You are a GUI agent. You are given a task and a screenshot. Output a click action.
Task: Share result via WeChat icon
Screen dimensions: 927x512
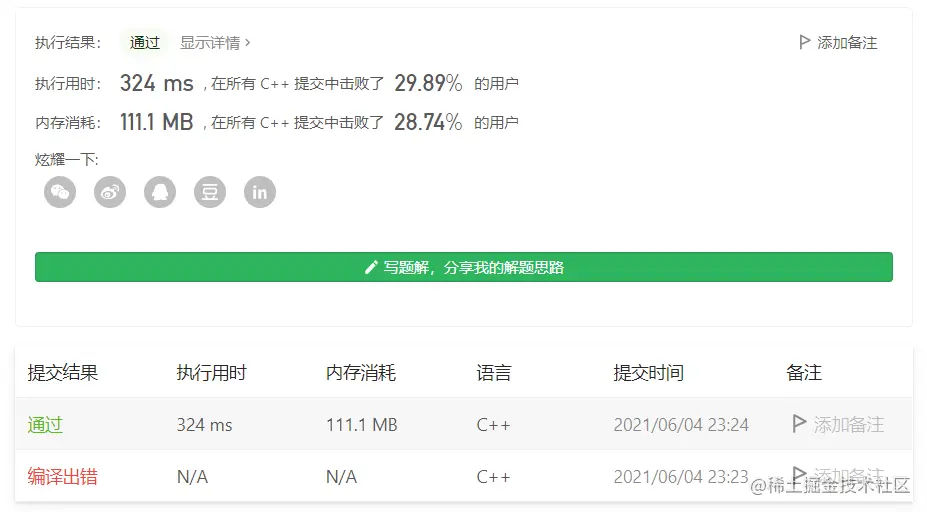point(60,192)
